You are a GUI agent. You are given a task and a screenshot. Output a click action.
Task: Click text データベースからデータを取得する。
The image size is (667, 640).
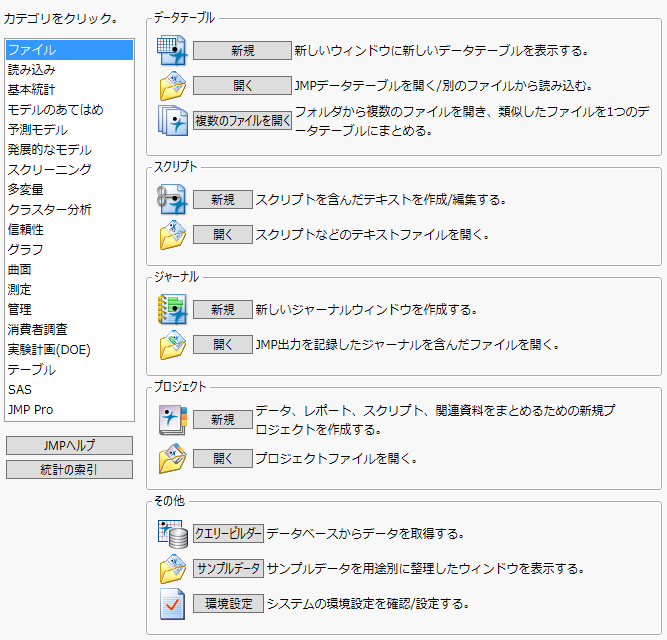pos(365,534)
